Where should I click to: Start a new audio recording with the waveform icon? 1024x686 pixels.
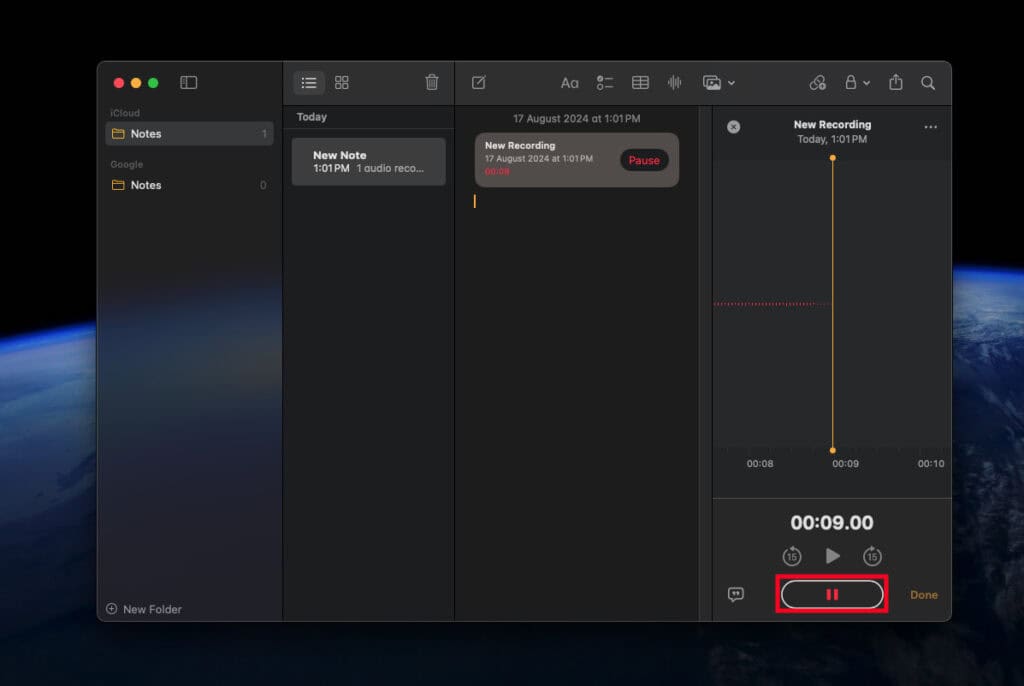pos(674,83)
